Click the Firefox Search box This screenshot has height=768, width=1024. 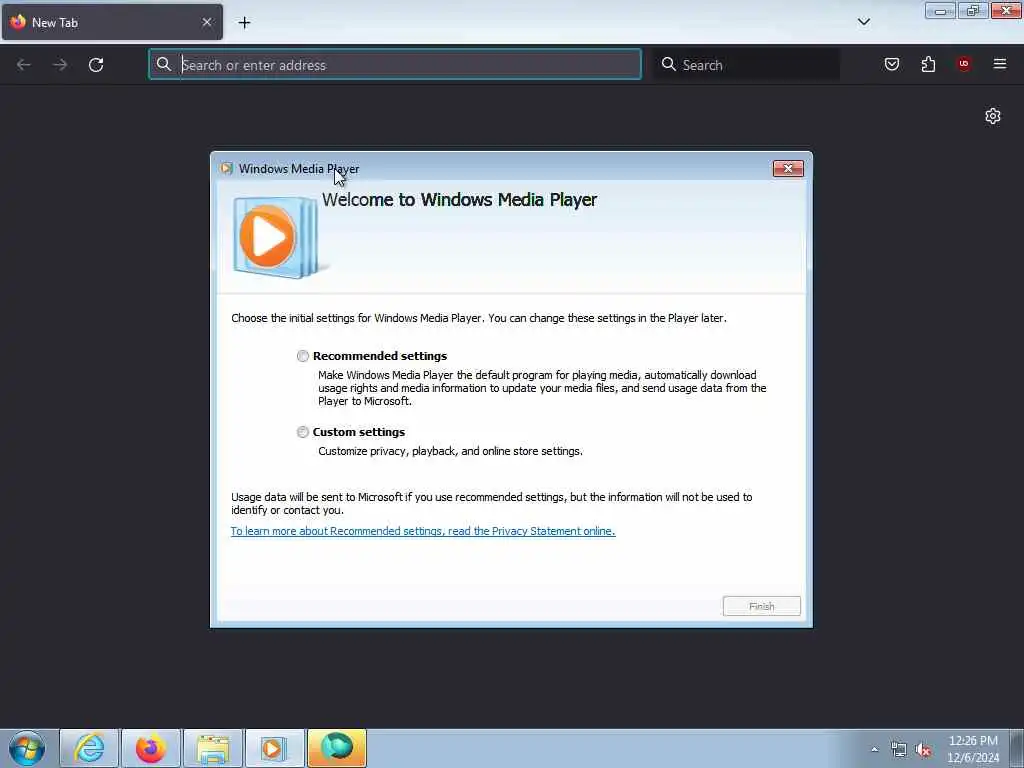pyautogui.click(x=746, y=65)
